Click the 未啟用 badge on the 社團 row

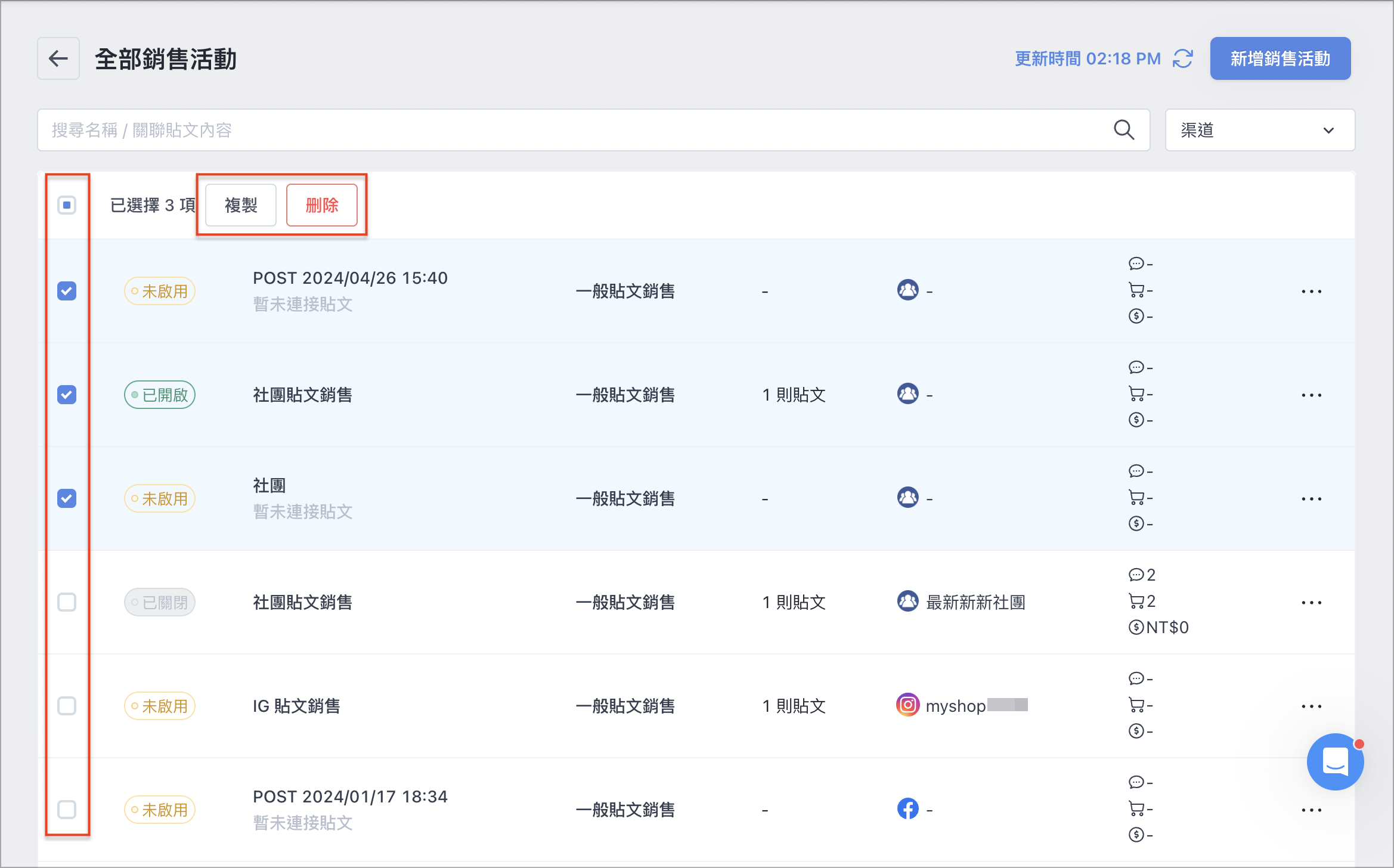[x=160, y=499]
